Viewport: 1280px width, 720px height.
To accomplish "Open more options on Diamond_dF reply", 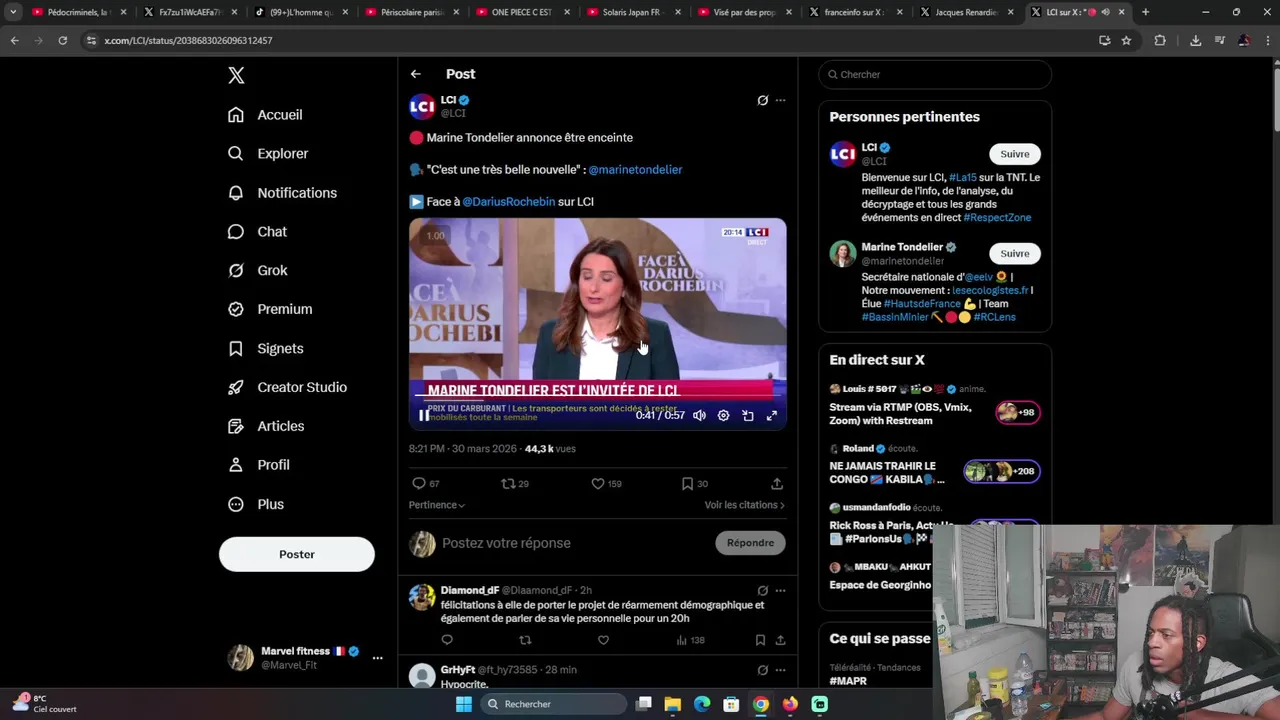I will point(781,591).
